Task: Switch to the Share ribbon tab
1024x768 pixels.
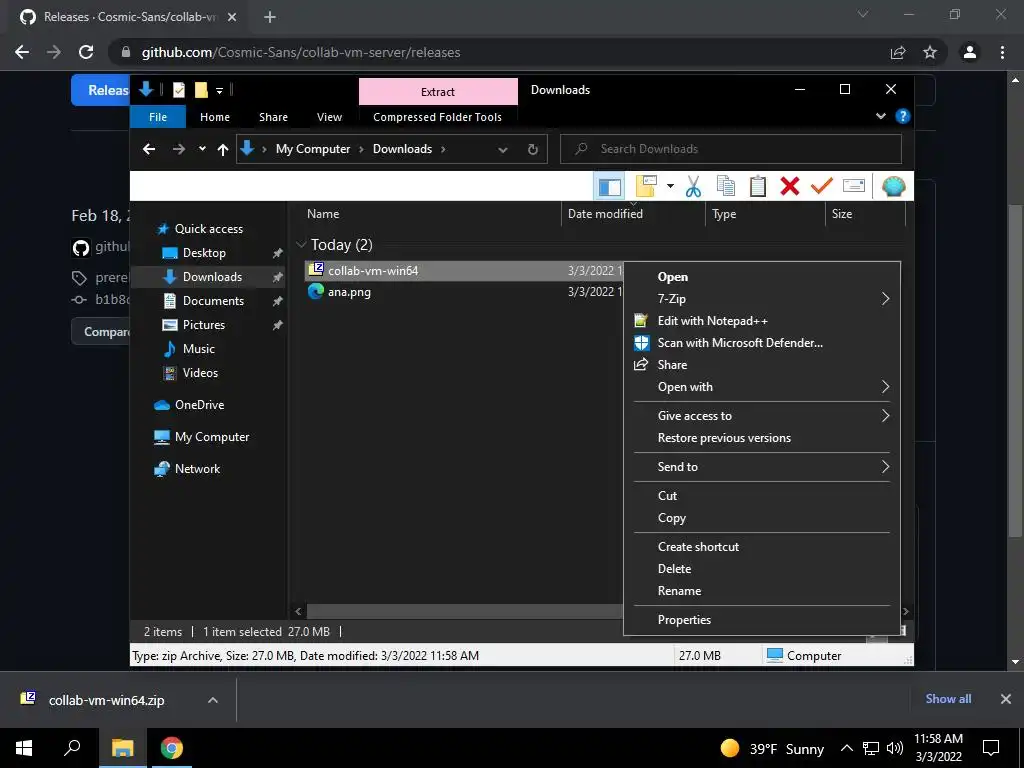Action: click(273, 117)
